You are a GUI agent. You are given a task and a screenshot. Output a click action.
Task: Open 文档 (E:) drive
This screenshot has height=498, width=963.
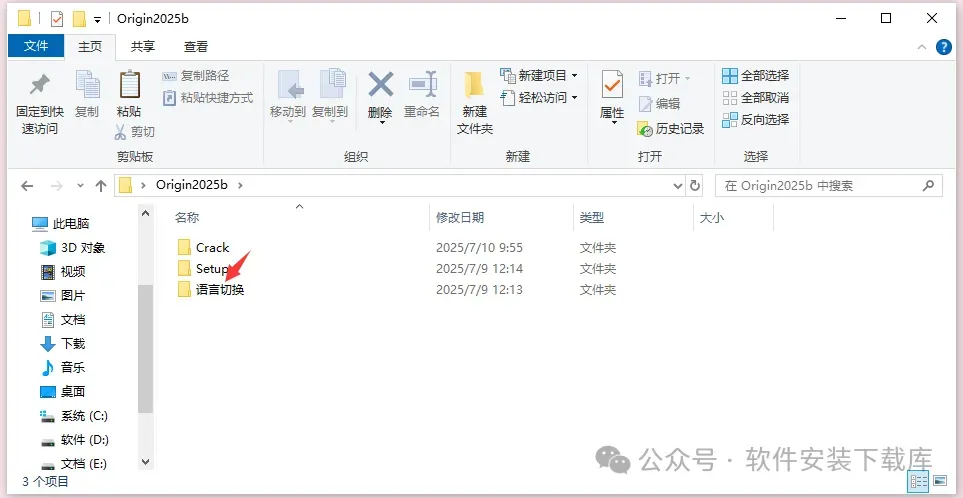74,464
